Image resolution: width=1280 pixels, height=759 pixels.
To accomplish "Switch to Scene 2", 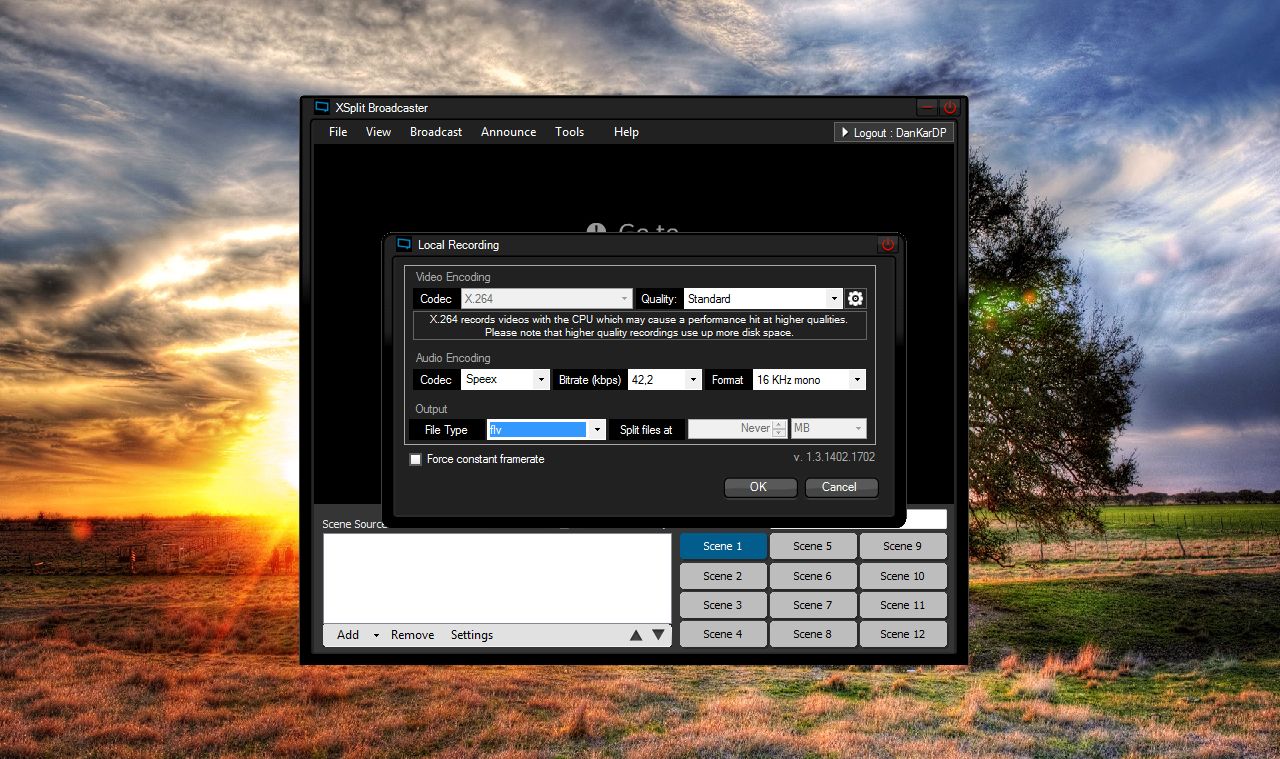I will click(723, 576).
